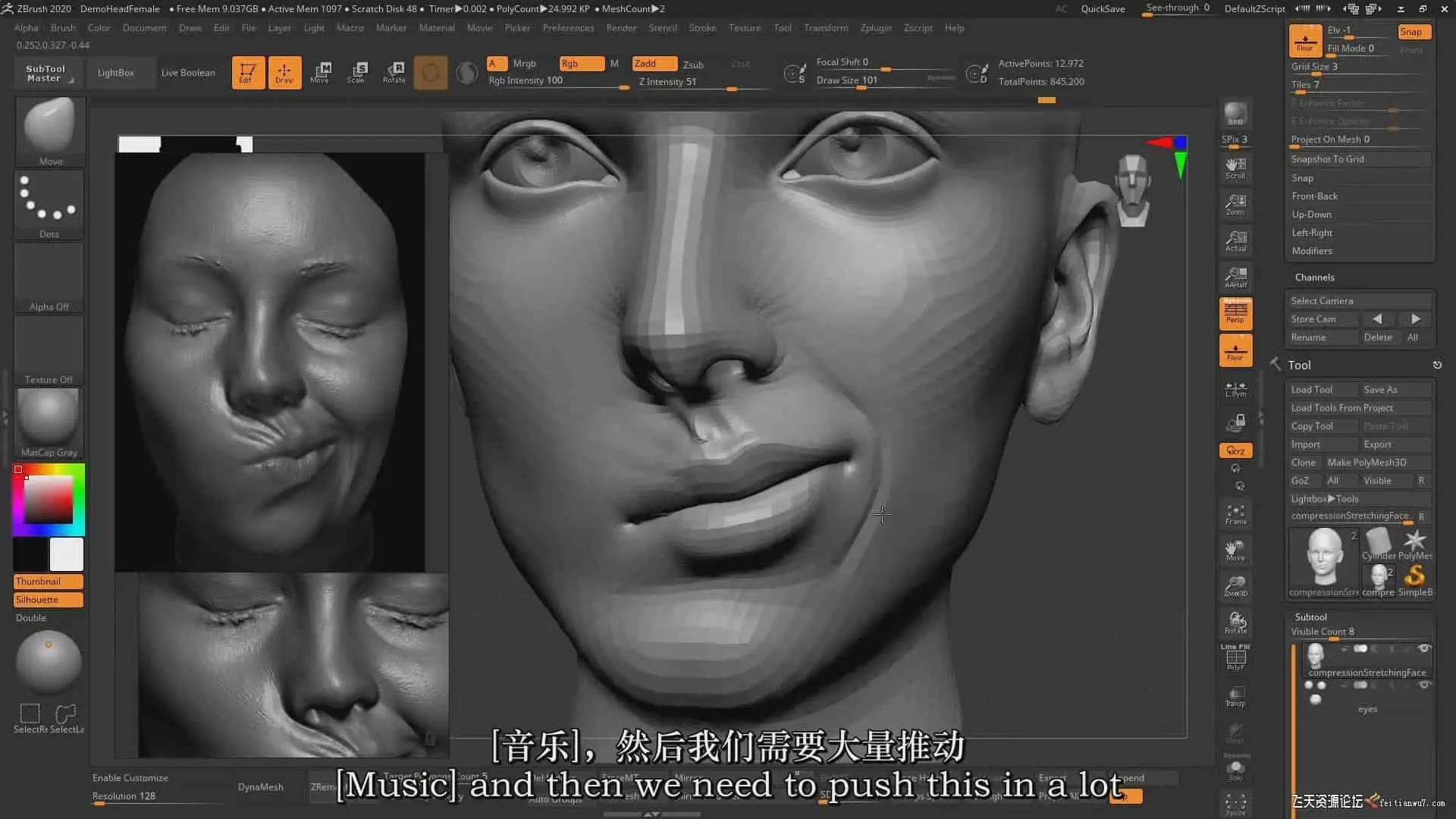Select the Move transform tool icon
Screen dimensions: 1456x819
[x=320, y=72]
